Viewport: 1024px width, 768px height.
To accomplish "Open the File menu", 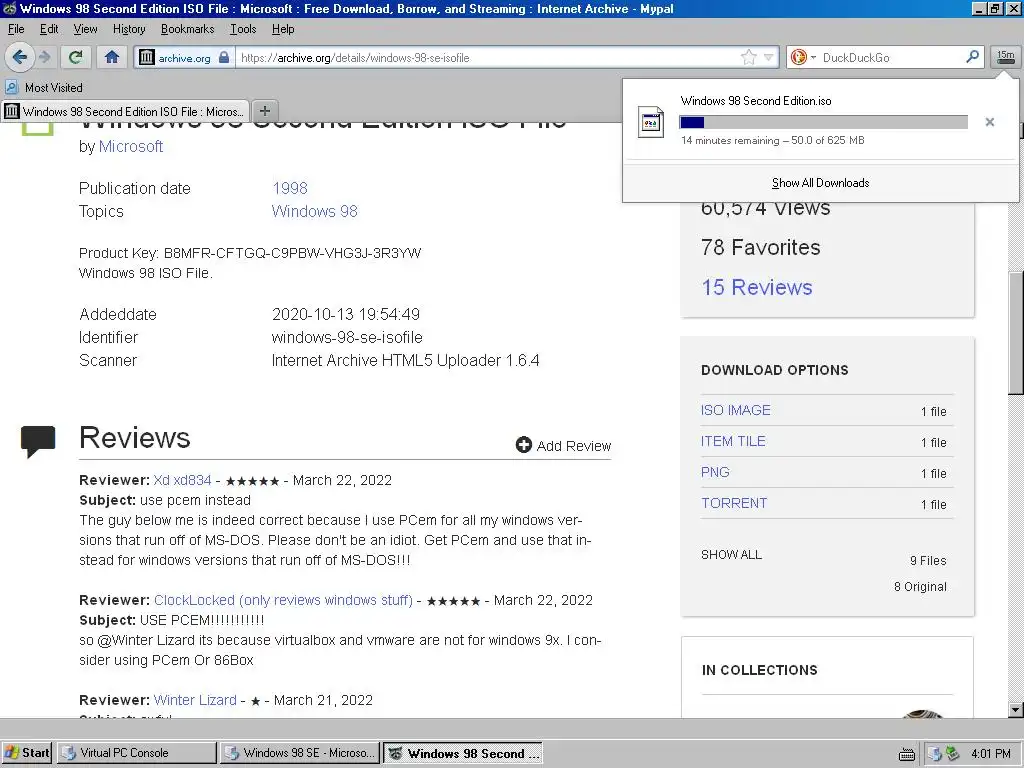I will 16,29.
